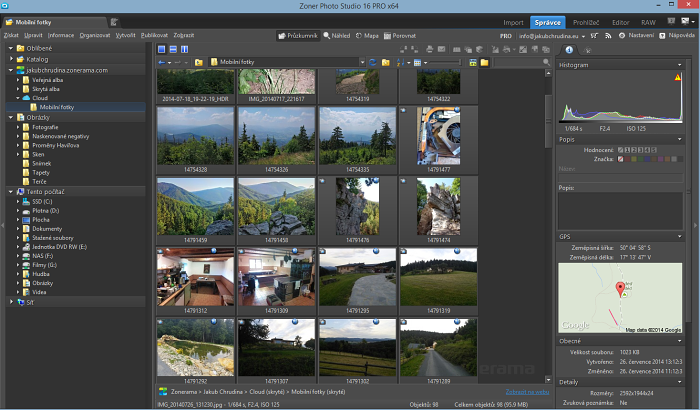Open the Získat menu

pyautogui.click(x=11, y=35)
